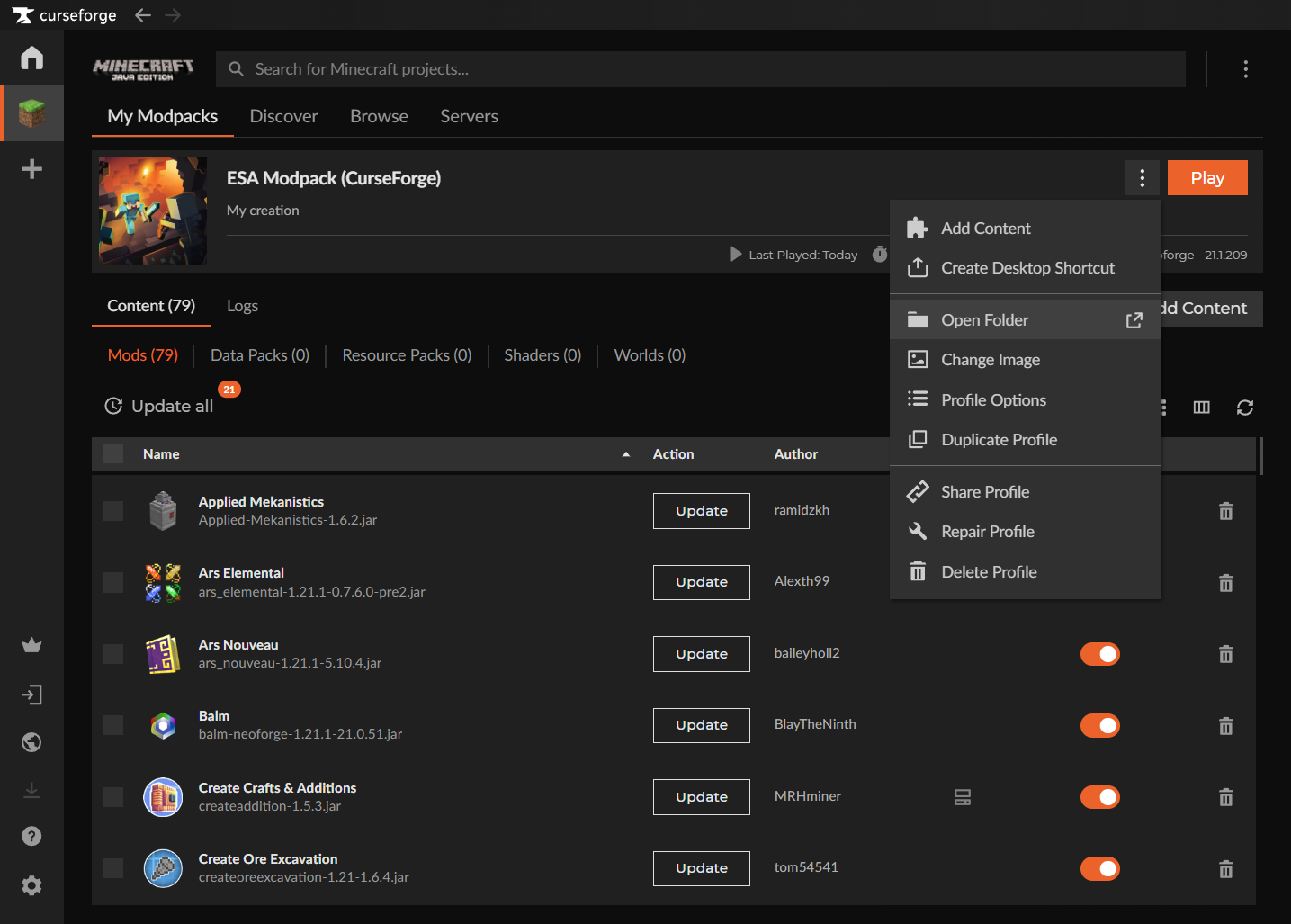Disable the Ars Nouveau mod toggle
1291x924 pixels.
(x=1099, y=654)
